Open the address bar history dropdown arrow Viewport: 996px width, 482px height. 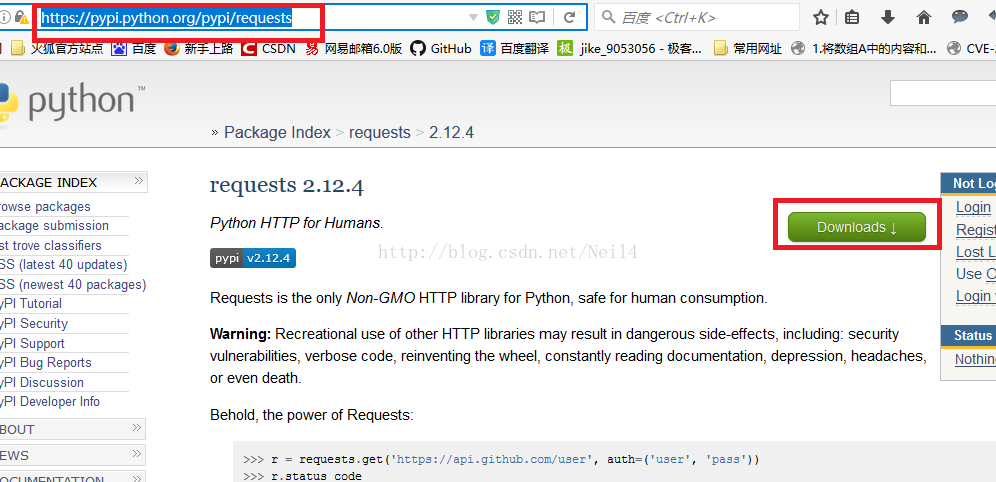point(473,18)
